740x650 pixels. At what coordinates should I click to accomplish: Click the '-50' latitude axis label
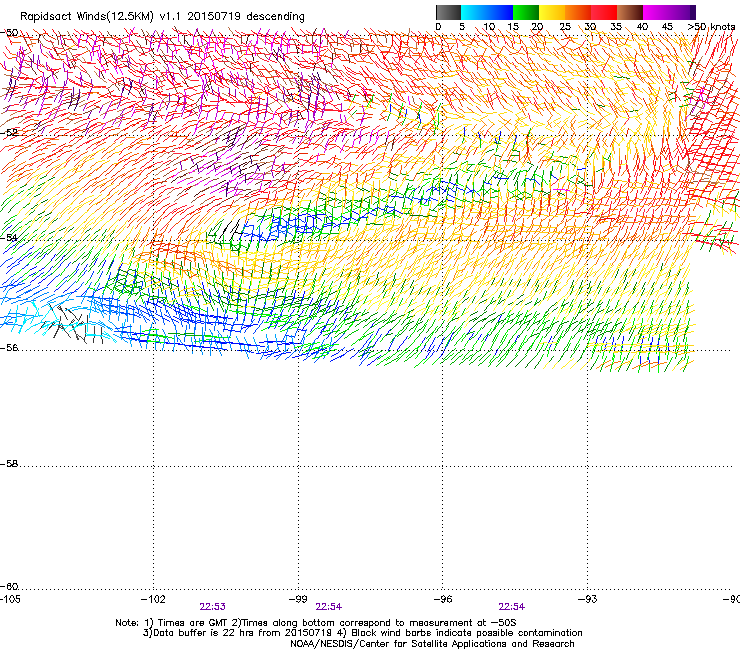[9, 33]
